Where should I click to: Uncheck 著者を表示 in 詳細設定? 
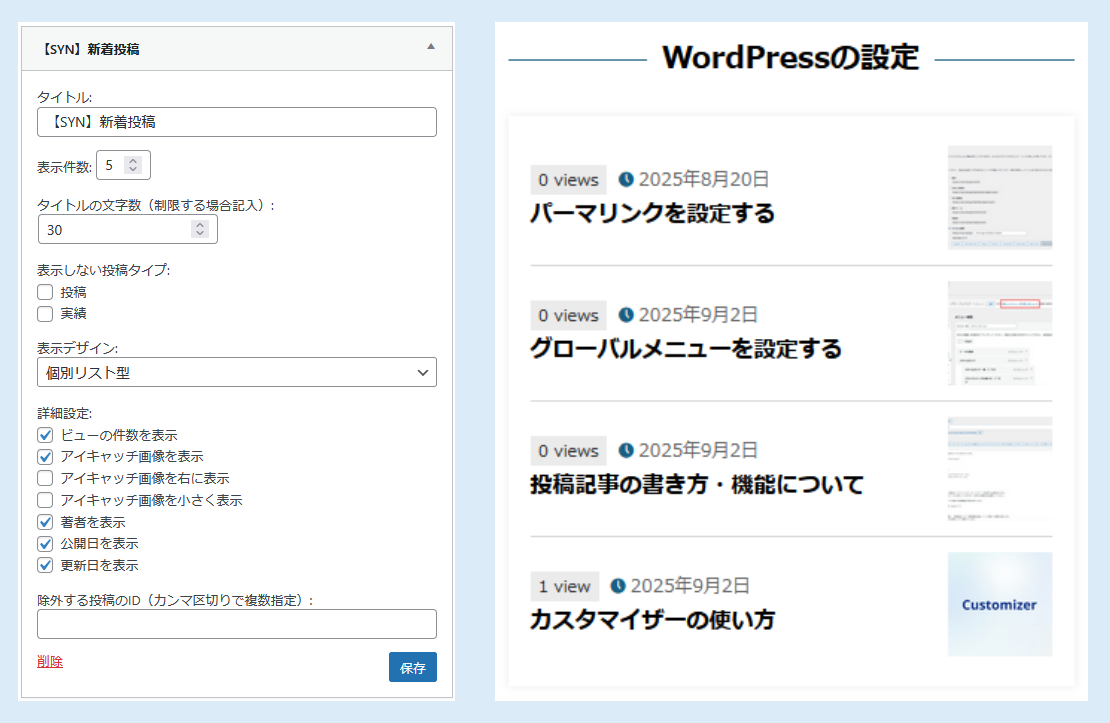[x=45, y=521]
